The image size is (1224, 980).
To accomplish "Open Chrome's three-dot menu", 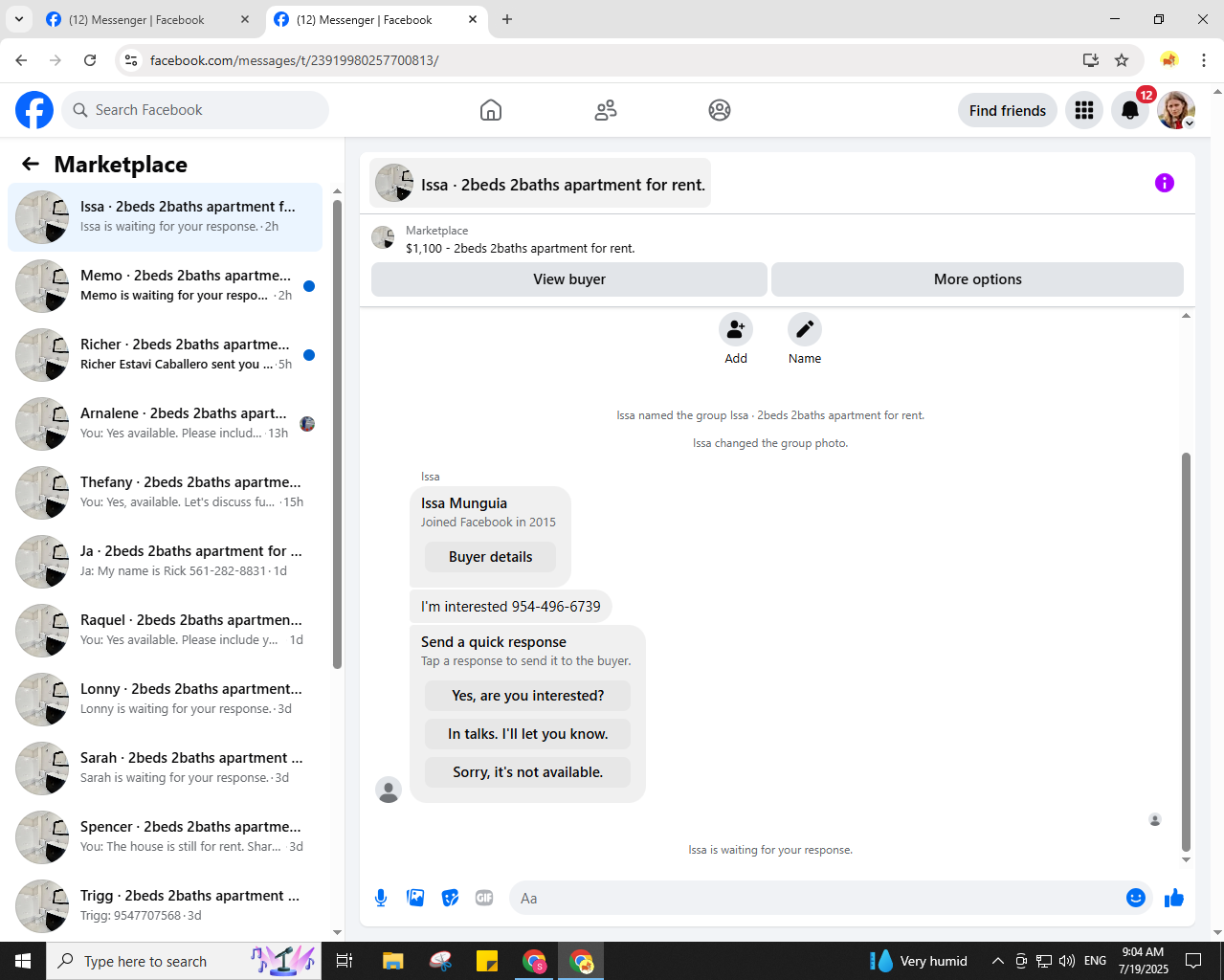I will [1203, 60].
